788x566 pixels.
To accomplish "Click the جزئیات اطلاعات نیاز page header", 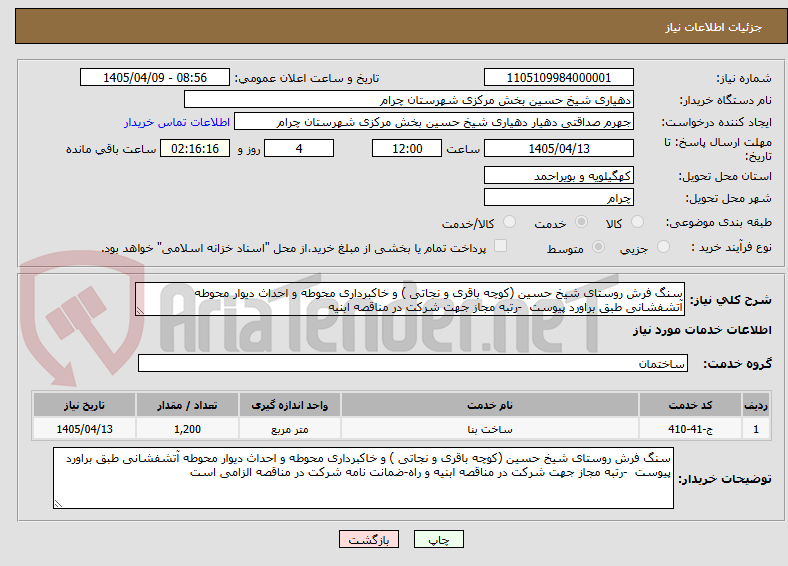I will click(x=714, y=27).
